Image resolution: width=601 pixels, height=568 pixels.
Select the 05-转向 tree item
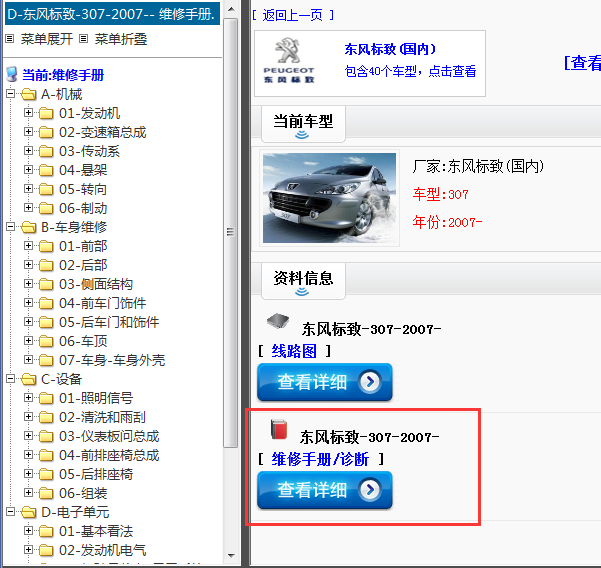coord(83,189)
